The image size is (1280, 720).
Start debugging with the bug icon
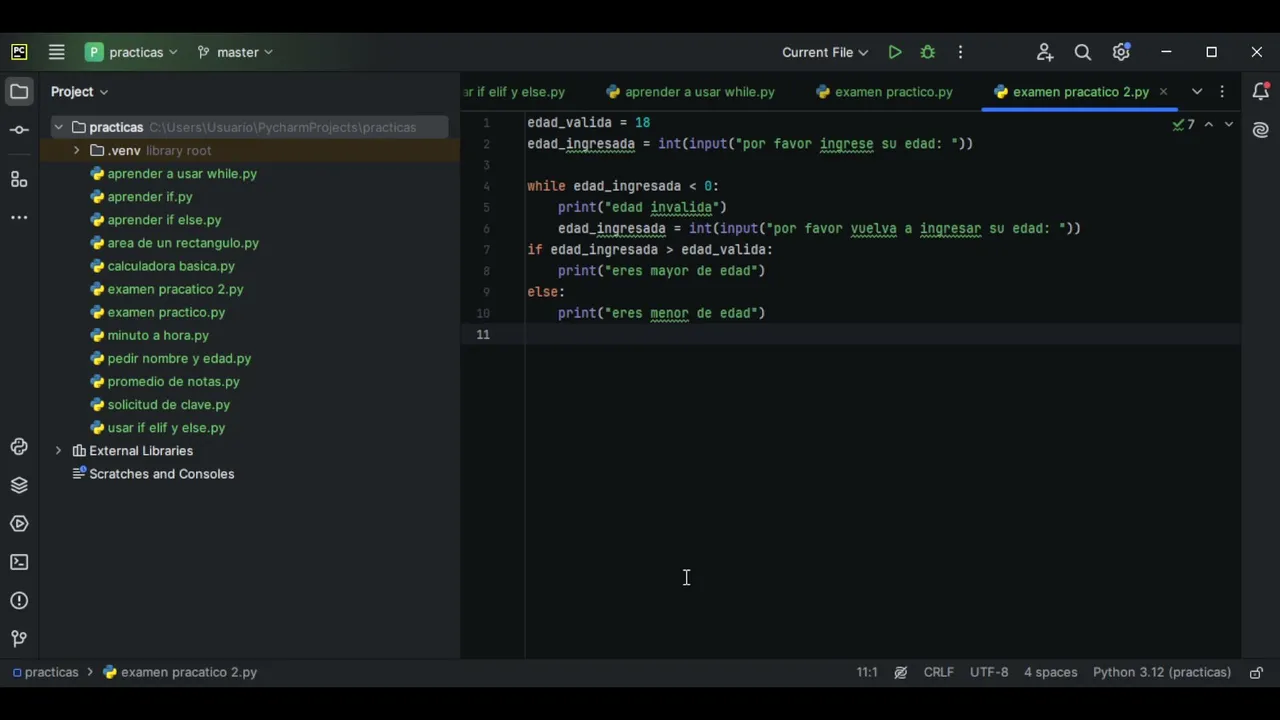pos(928,52)
